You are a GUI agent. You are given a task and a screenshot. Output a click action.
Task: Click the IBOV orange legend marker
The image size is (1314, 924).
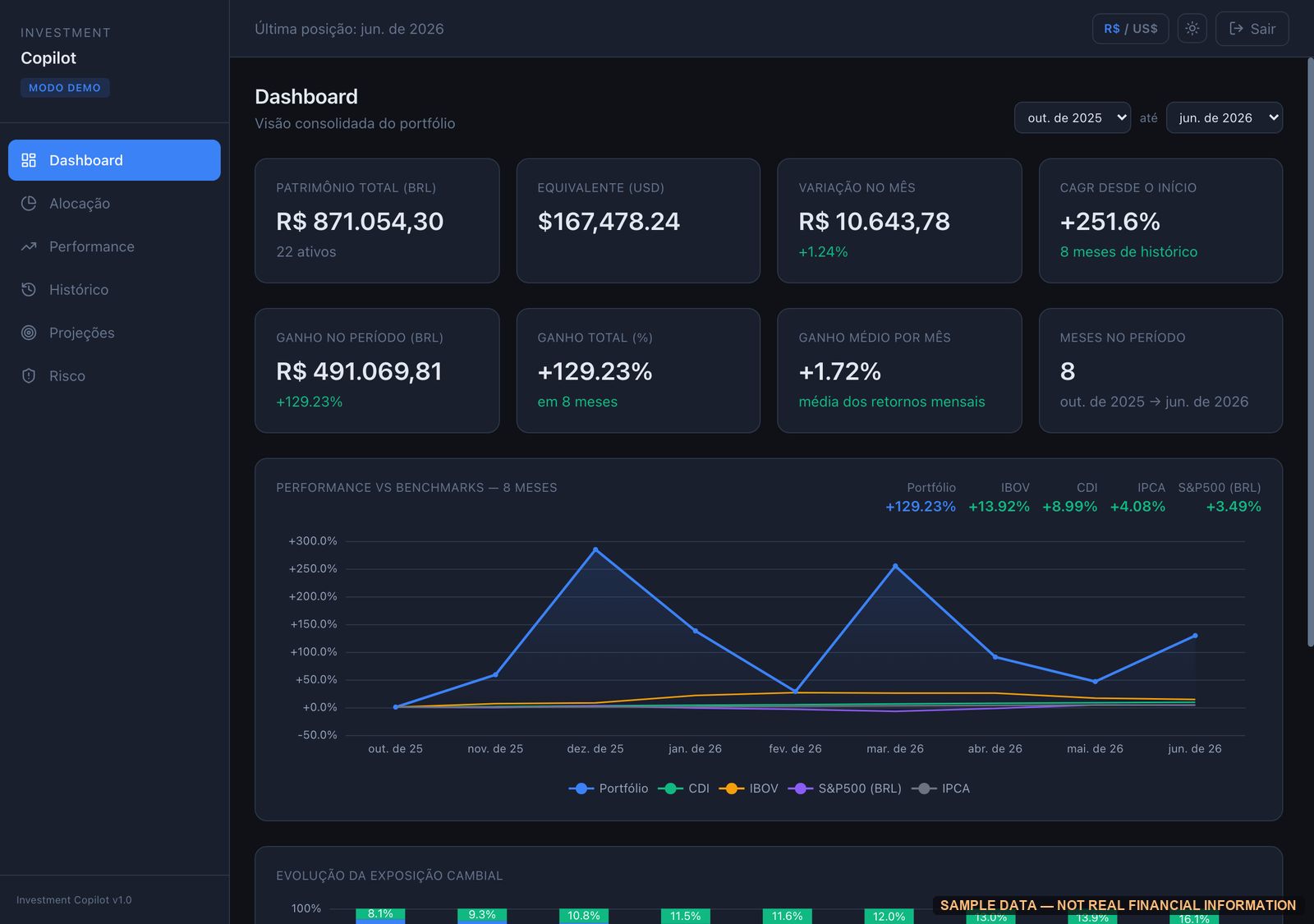coord(731,788)
